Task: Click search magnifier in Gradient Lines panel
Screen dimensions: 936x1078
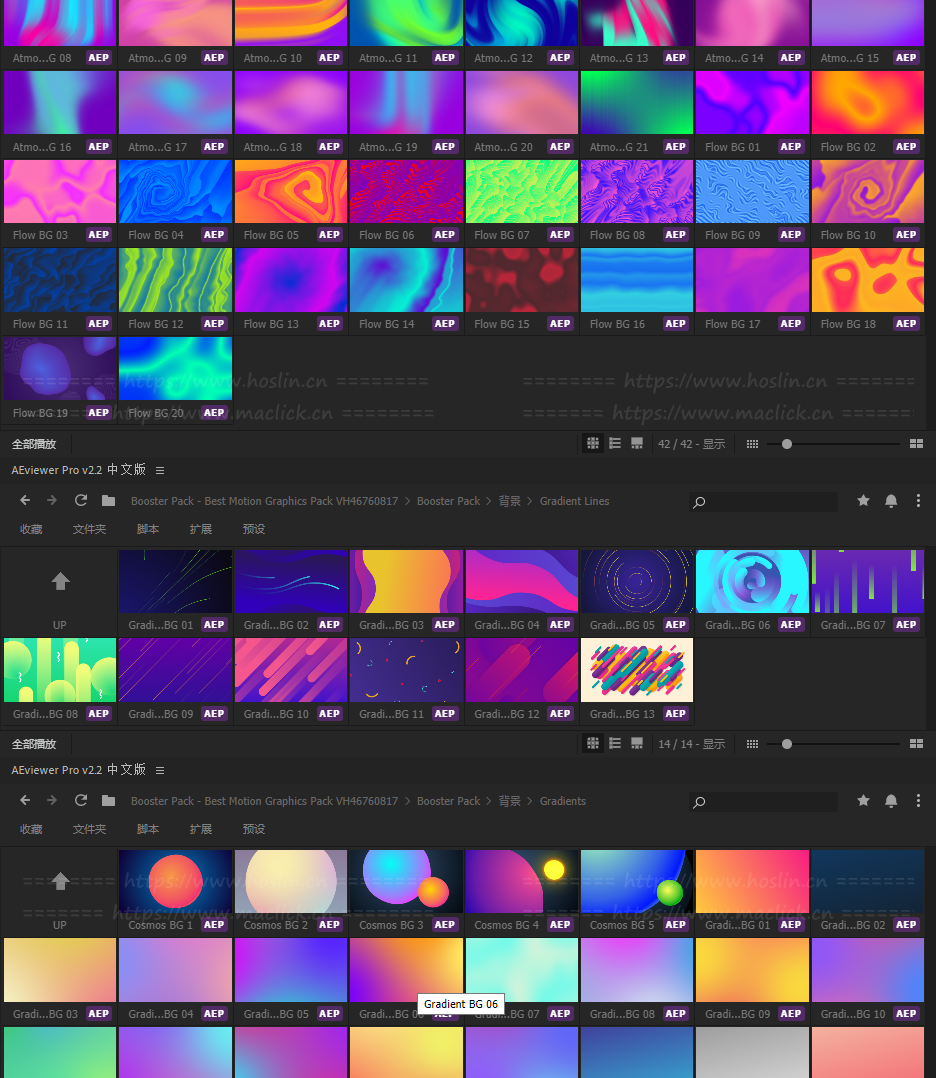Action: click(x=699, y=502)
